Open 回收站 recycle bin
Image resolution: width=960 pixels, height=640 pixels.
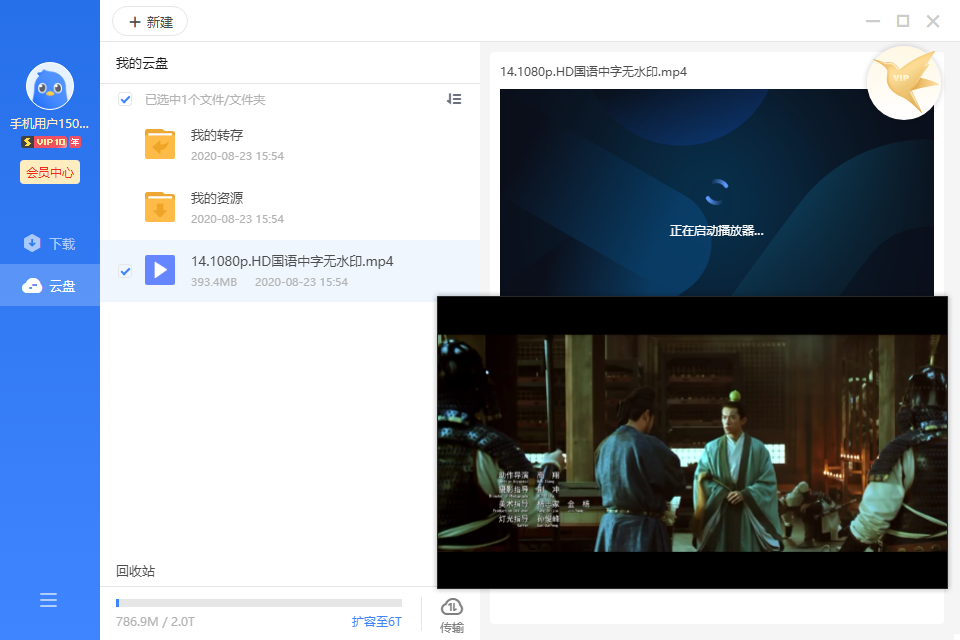135,571
